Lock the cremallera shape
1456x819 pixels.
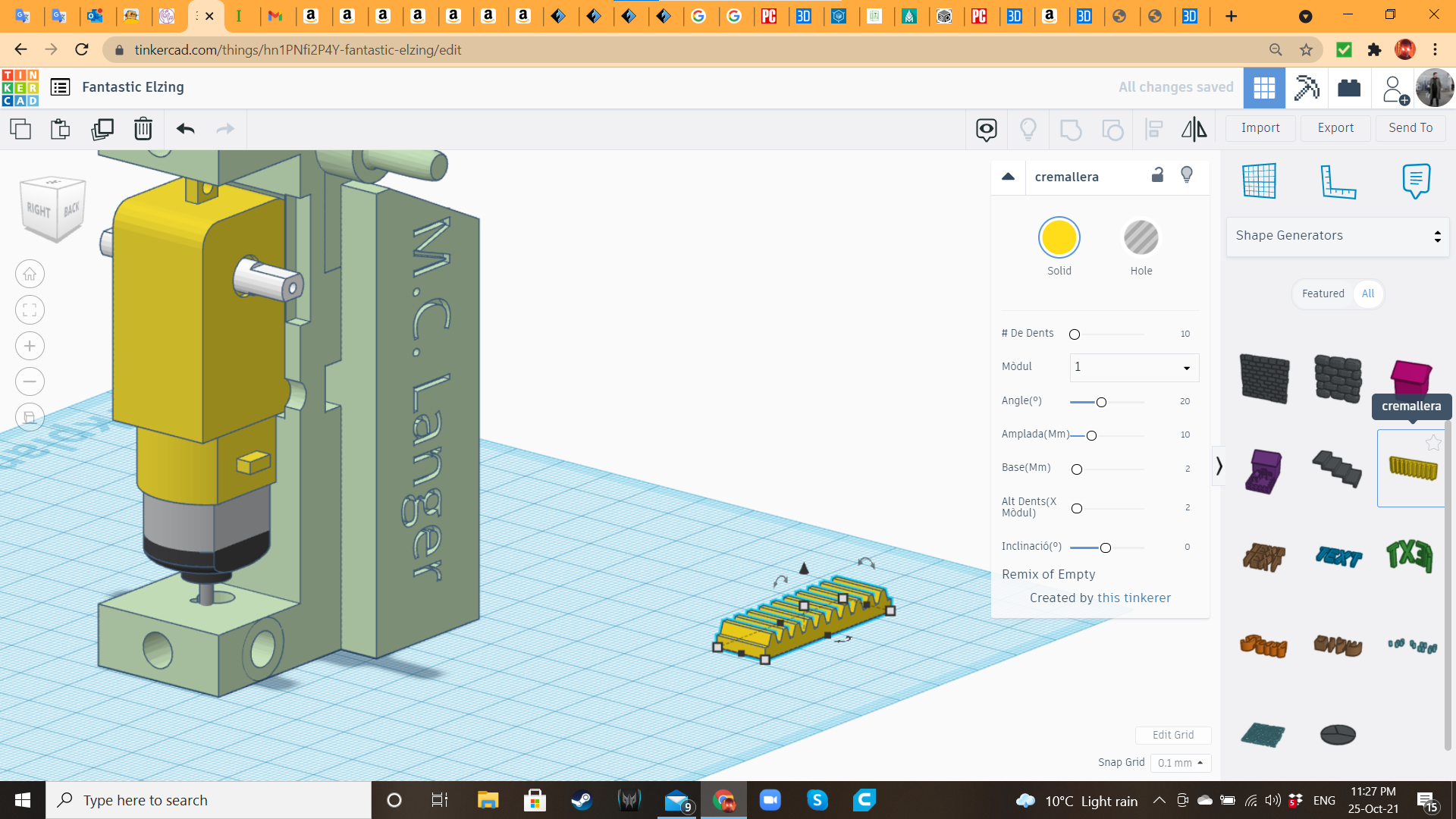[x=1156, y=176]
